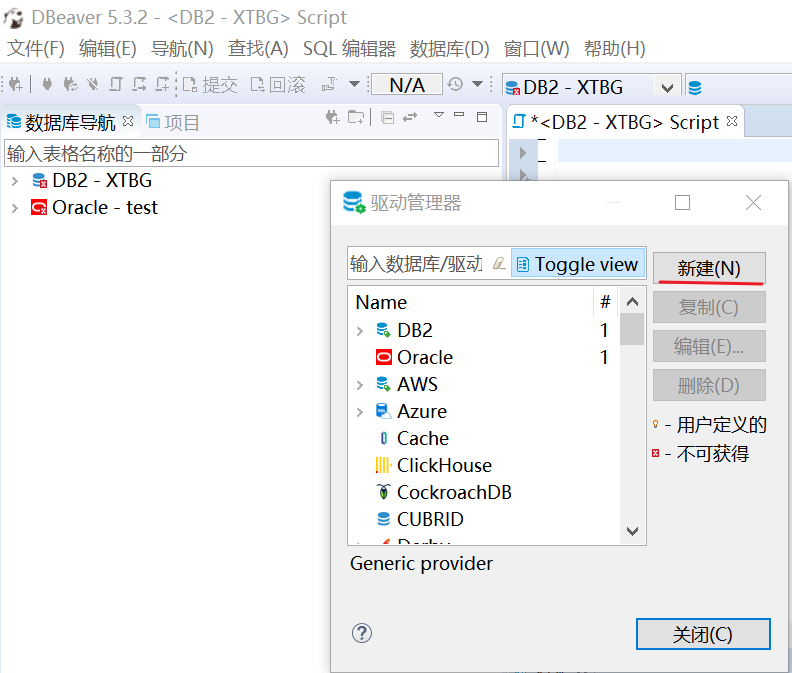
Task: Click the 删除(D) button
Action: tap(709, 385)
